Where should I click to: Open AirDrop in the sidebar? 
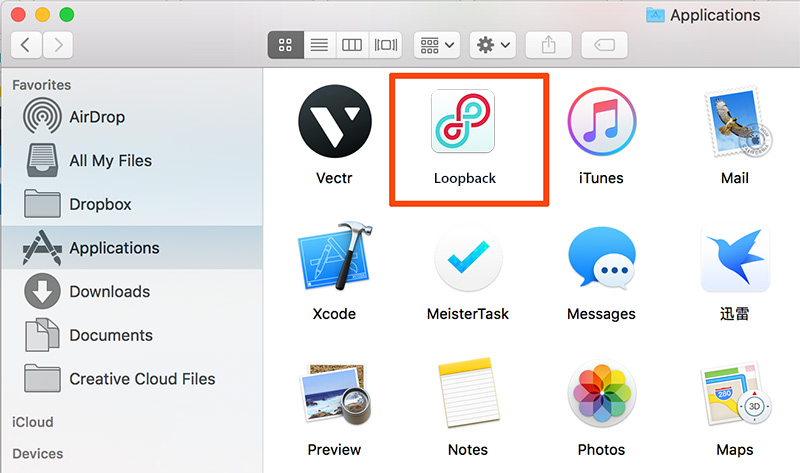[x=132, y=117]
